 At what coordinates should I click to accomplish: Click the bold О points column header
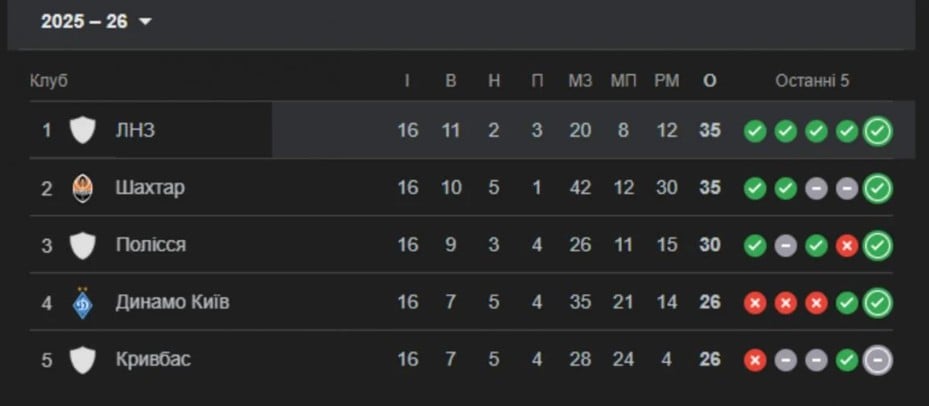tap(710, 81)
